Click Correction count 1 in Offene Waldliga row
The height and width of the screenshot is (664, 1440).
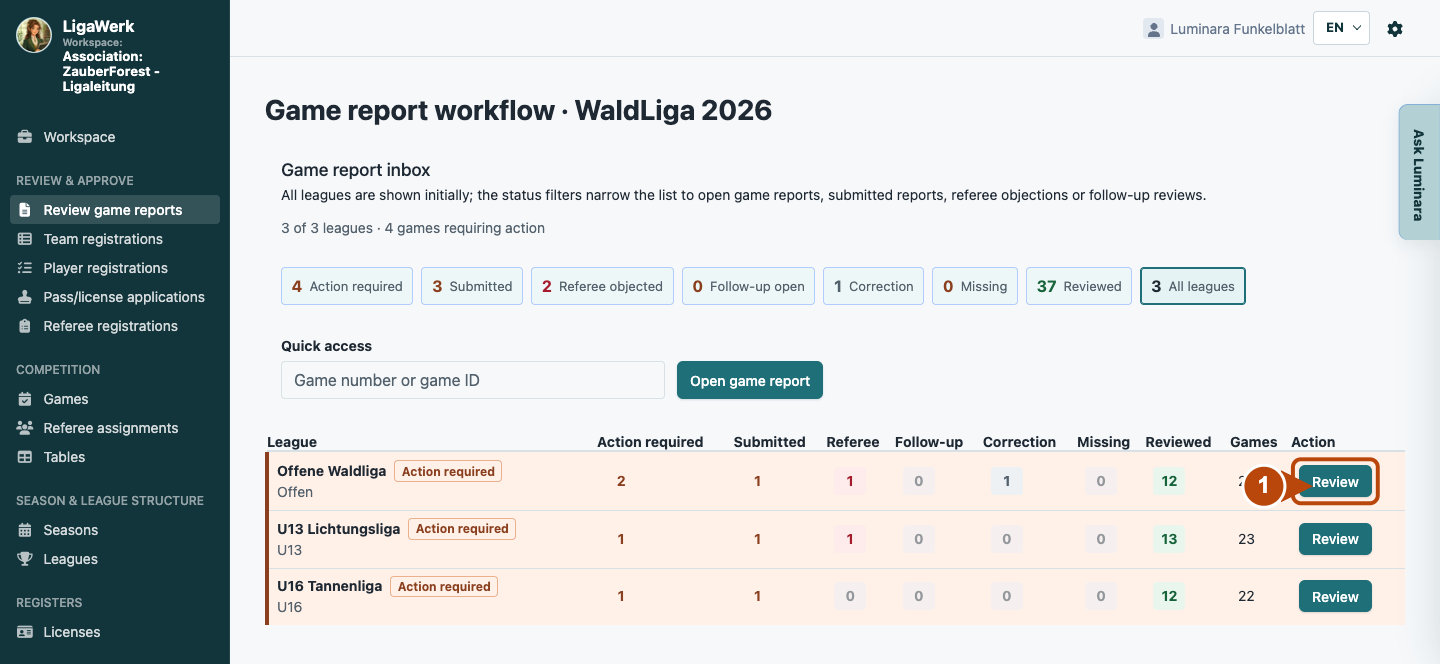click(1006, 481)
